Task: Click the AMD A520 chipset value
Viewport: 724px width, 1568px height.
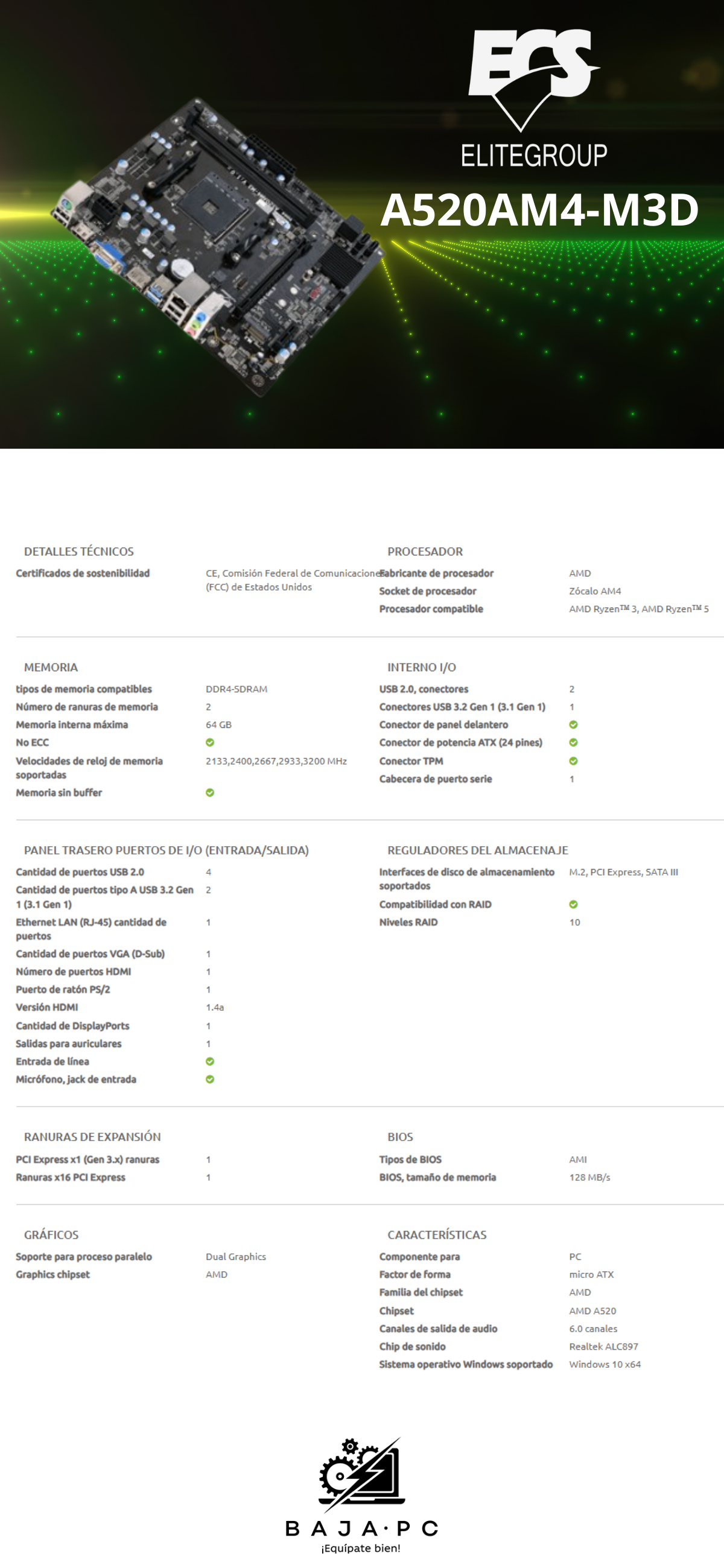Action: 592,1311
